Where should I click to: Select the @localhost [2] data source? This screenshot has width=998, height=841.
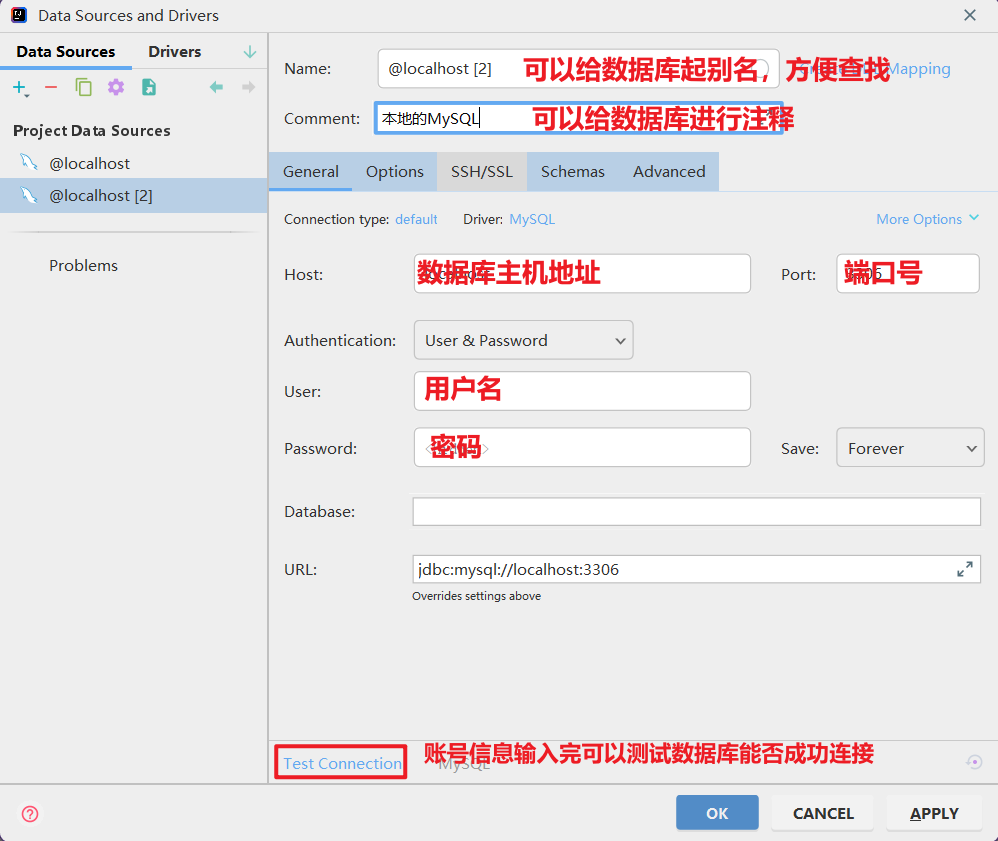(x=134, y=195)
